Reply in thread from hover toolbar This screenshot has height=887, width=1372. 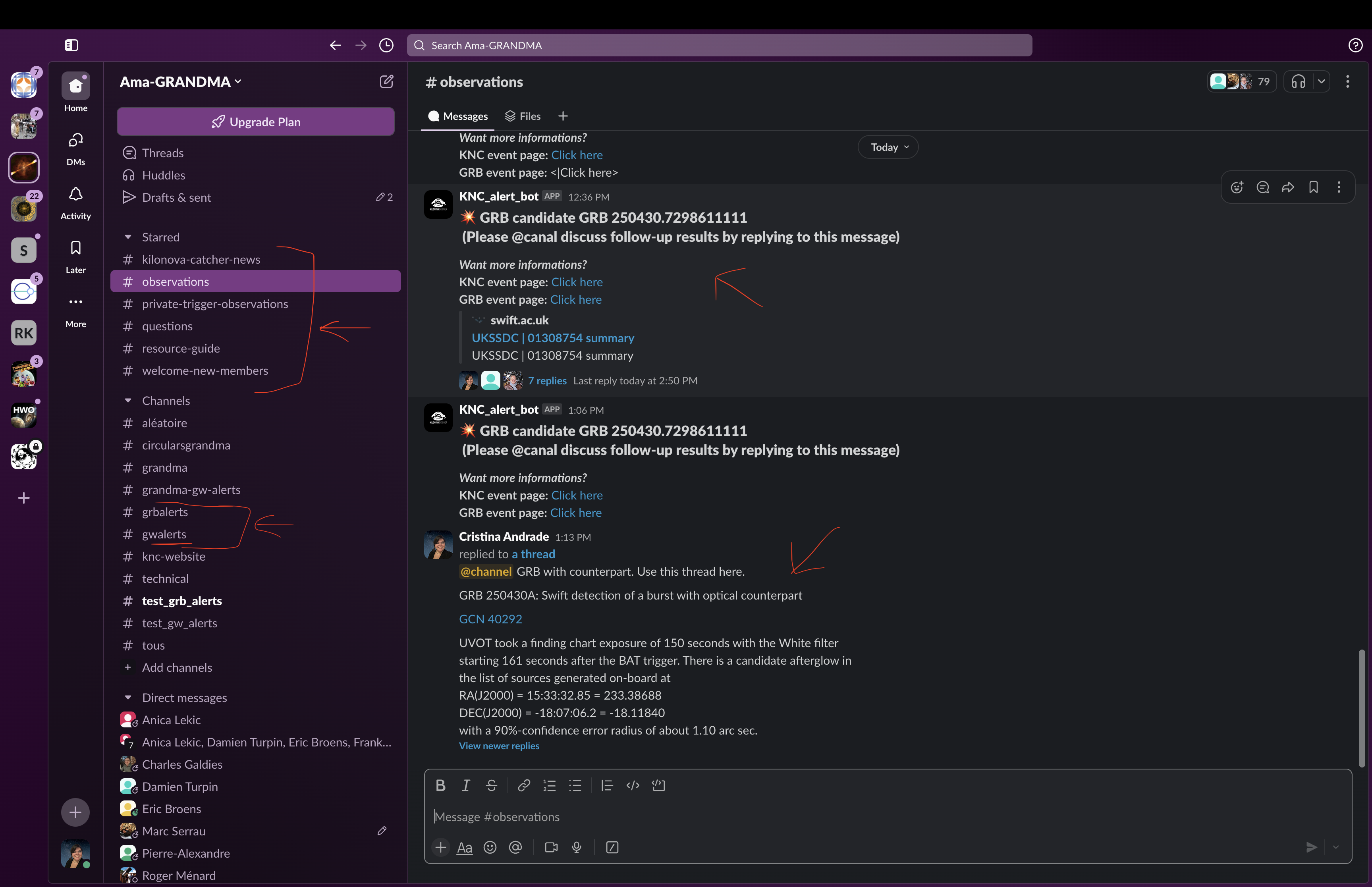click(x=1262, y=187)
